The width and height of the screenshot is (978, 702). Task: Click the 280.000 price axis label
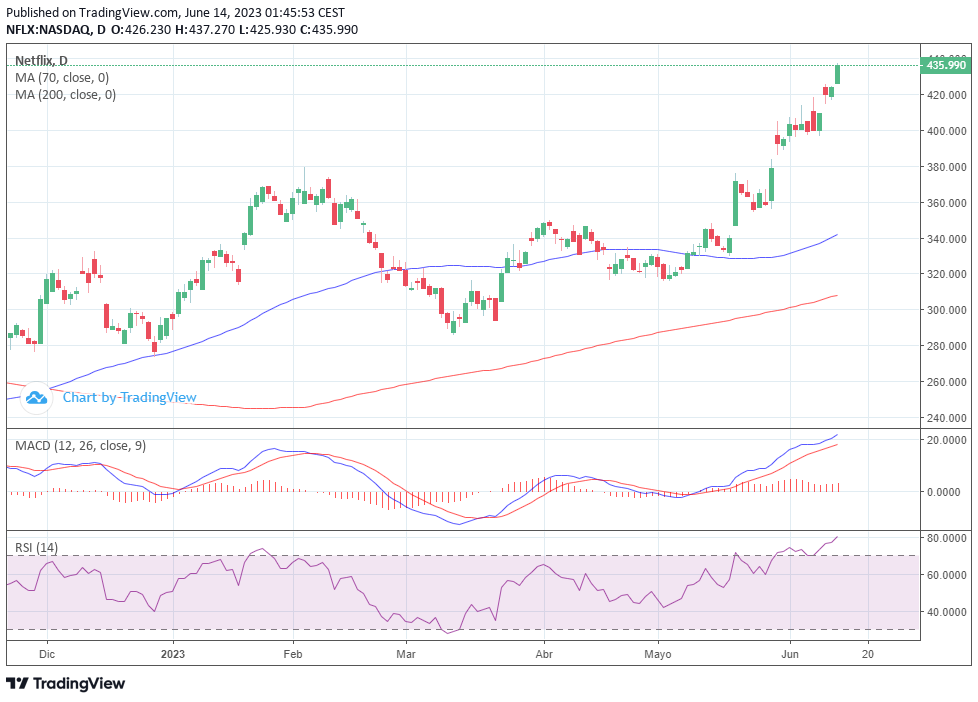[946, 346]
